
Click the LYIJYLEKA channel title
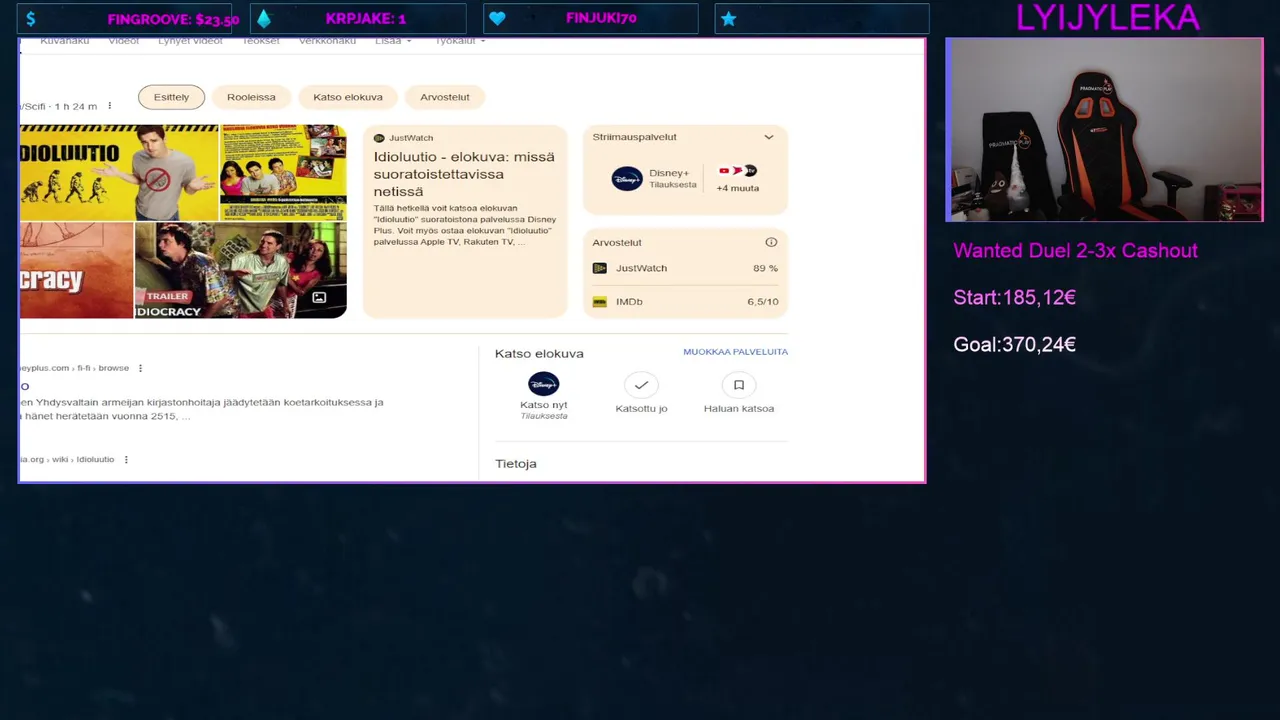pyautogui.click(x=1107, y=18)
